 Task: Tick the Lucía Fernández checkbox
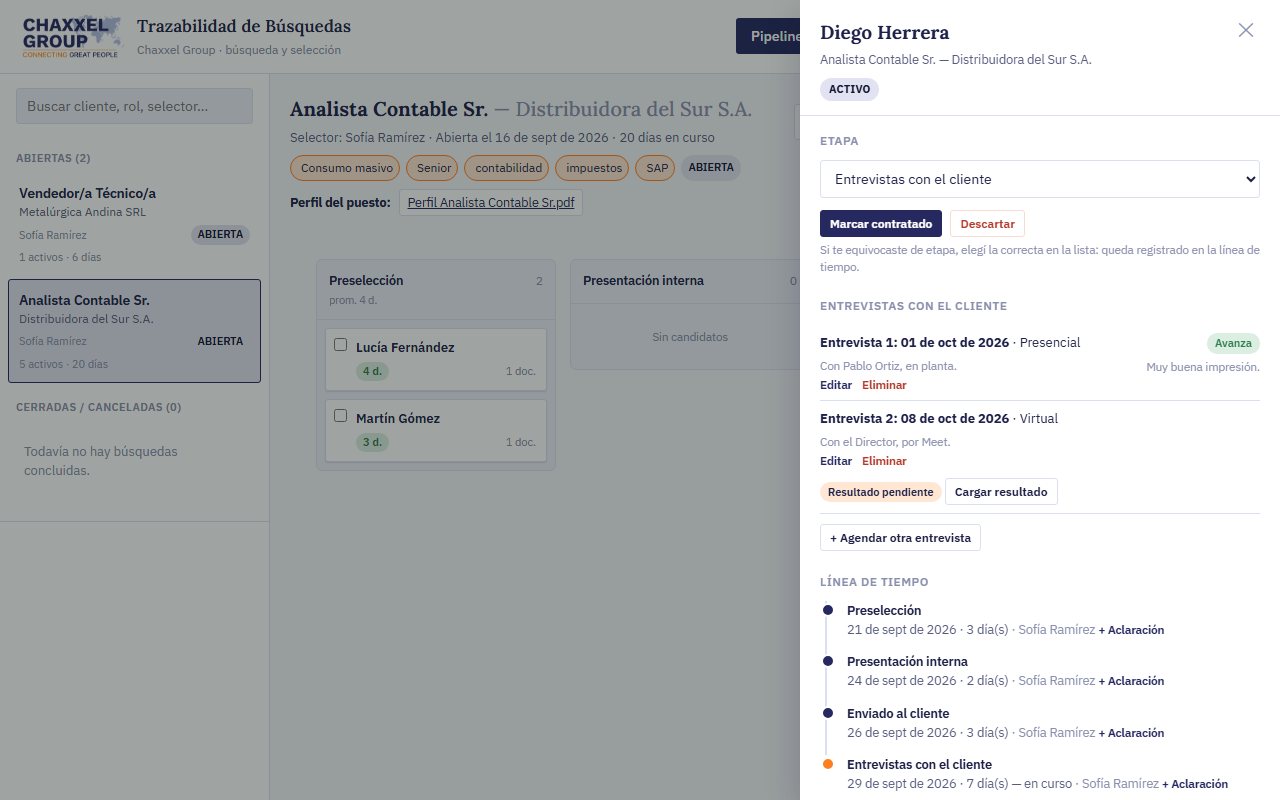tap(340, 345)
